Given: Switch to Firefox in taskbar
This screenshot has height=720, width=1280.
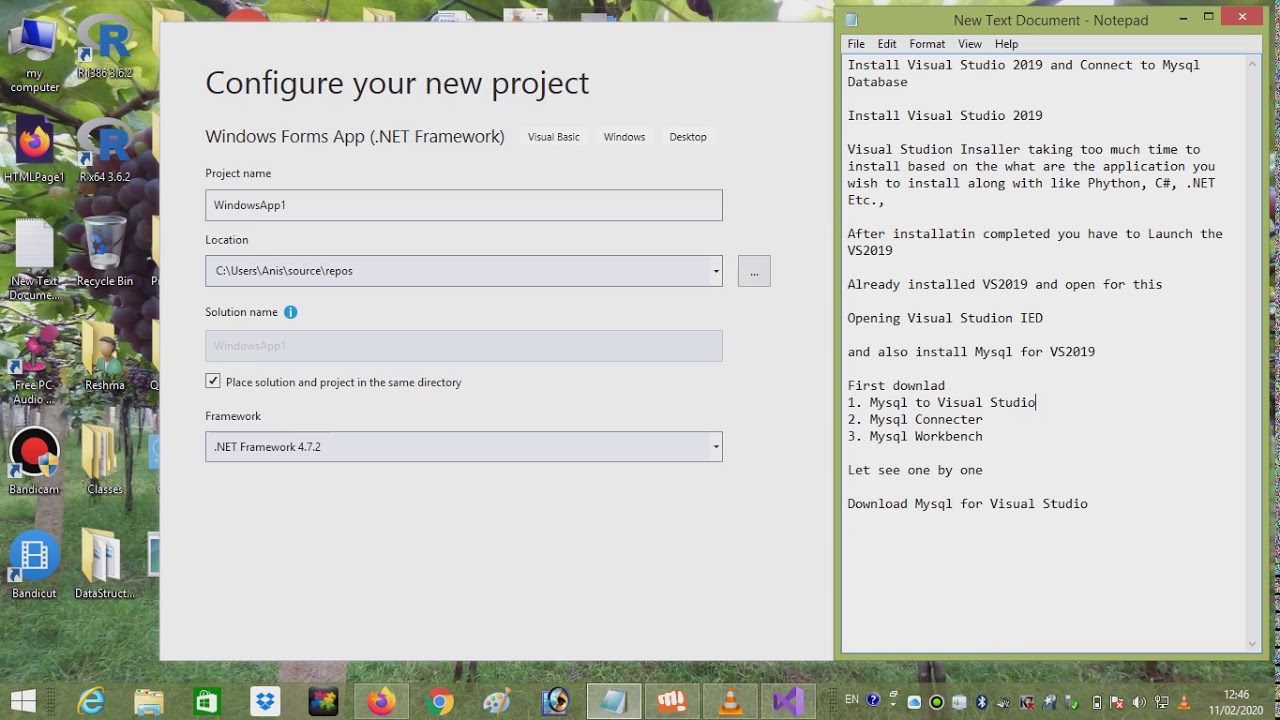Looking at the screenshot, I should [x=381, y=702].
